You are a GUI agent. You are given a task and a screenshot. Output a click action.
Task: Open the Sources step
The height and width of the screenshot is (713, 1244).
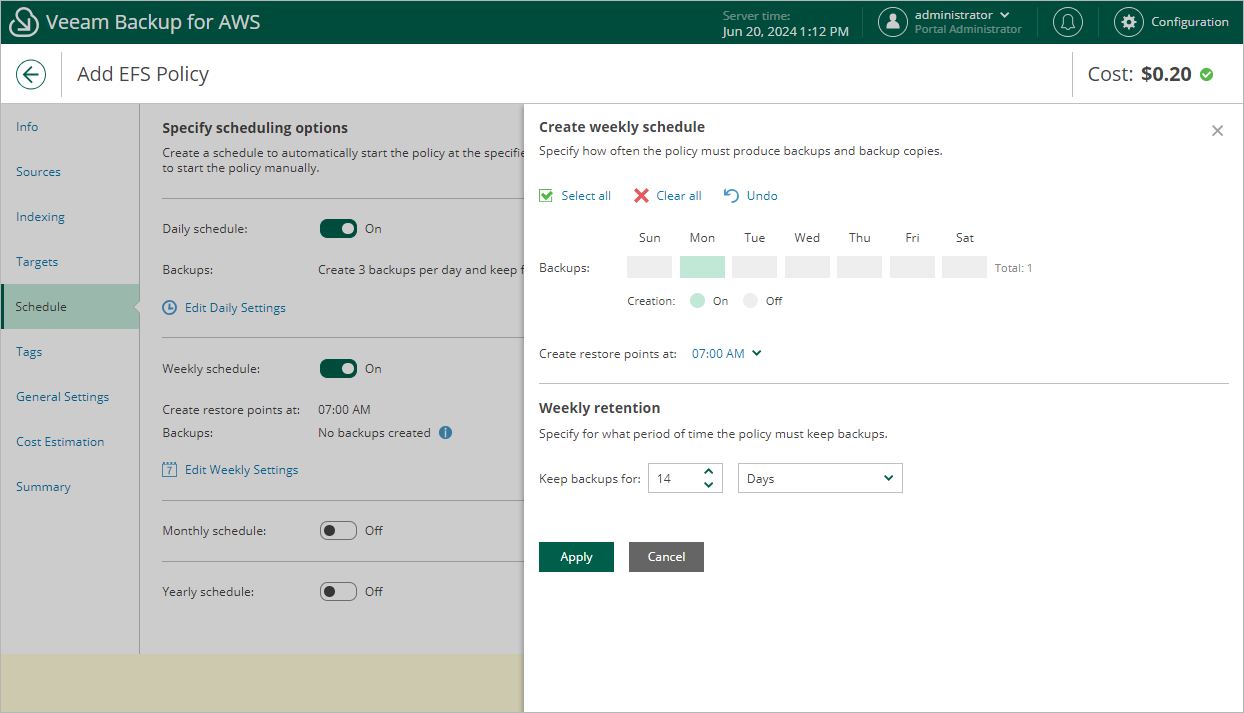click(70, 172)
